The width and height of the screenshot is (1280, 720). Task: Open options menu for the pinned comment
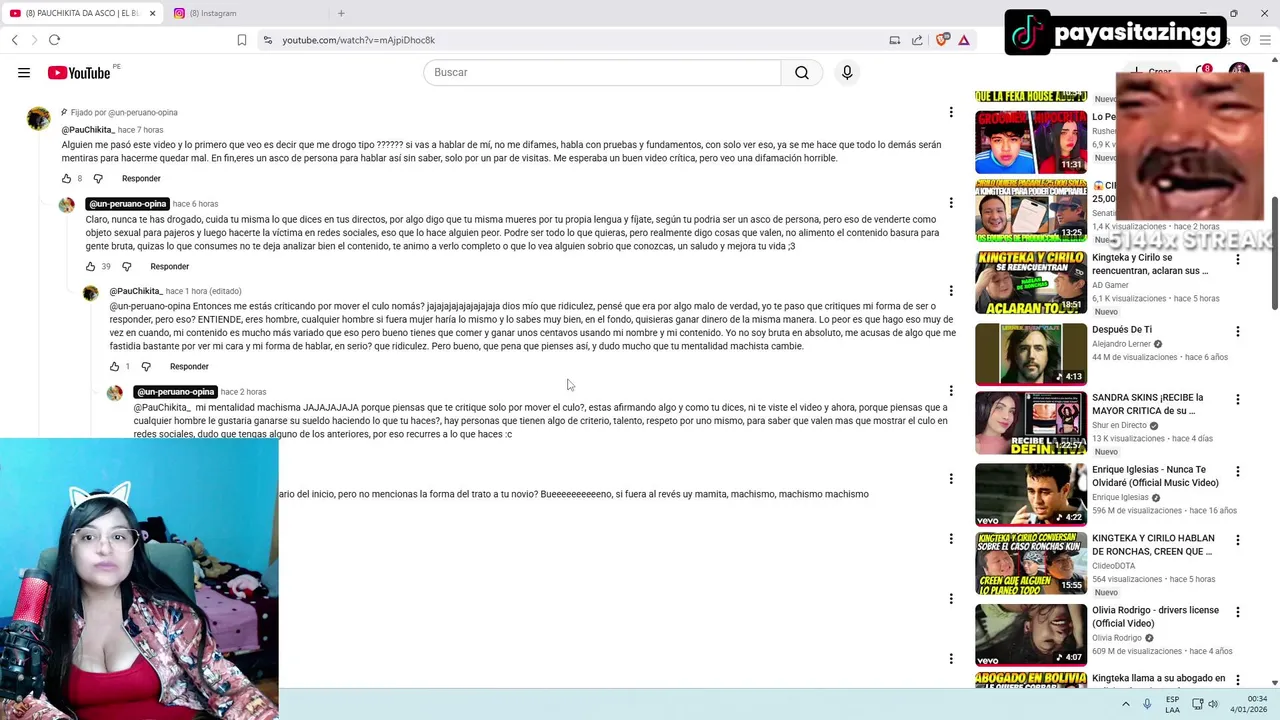click(x=951, y=112)
